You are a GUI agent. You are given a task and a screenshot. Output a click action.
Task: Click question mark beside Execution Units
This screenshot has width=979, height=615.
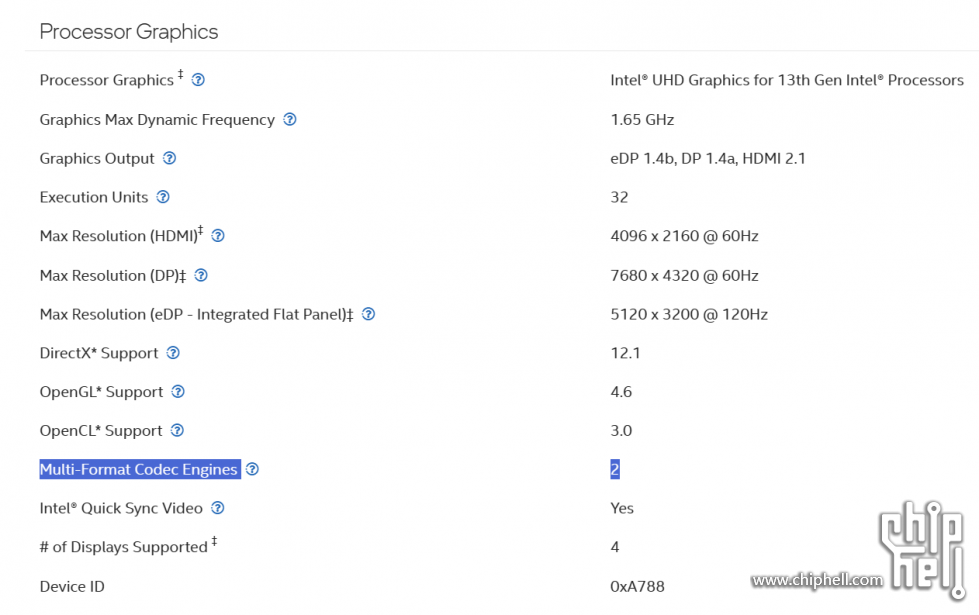point(163,197)
